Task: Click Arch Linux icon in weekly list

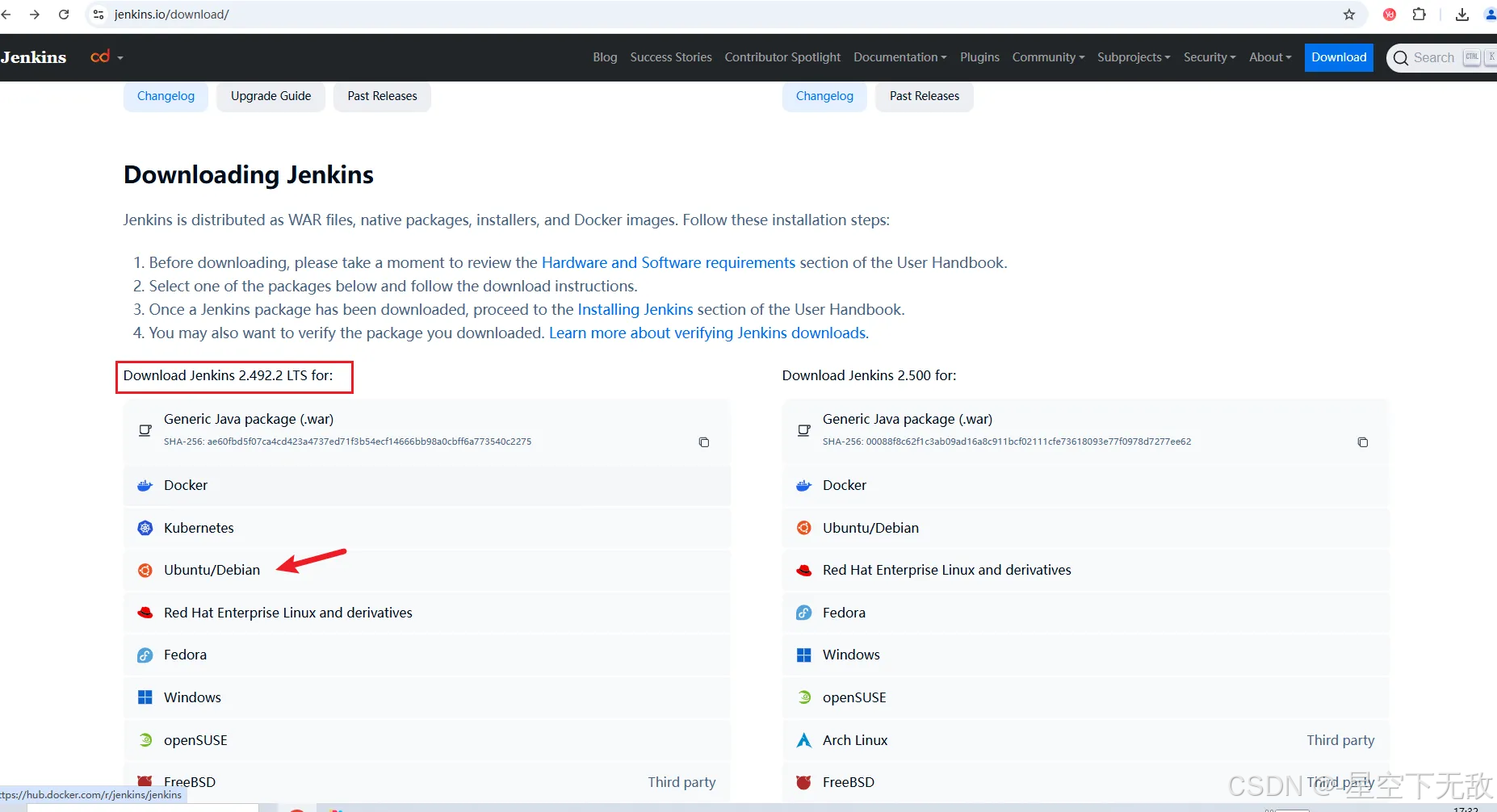Action: (x=804, y=740)
